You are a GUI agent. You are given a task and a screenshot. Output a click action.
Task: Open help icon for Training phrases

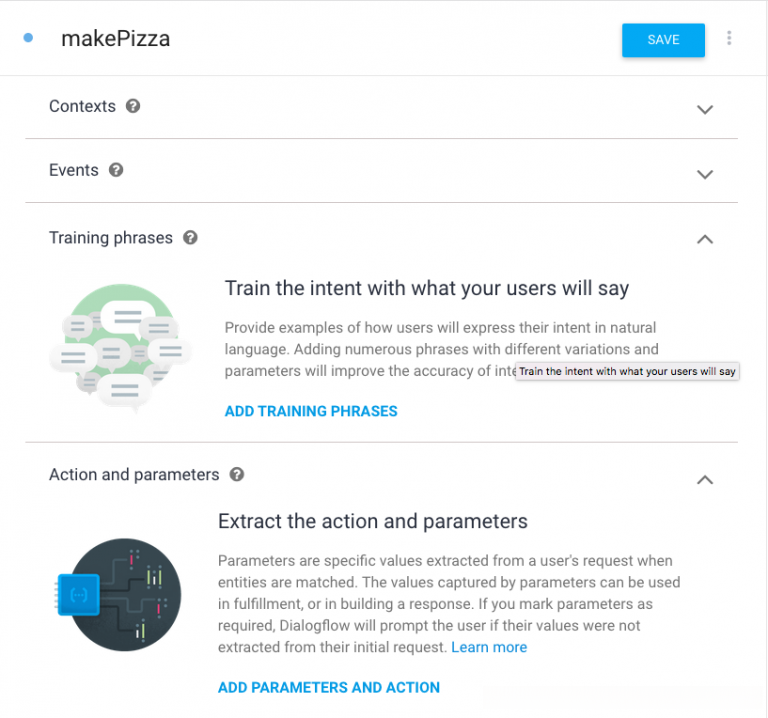click(190, 238)
